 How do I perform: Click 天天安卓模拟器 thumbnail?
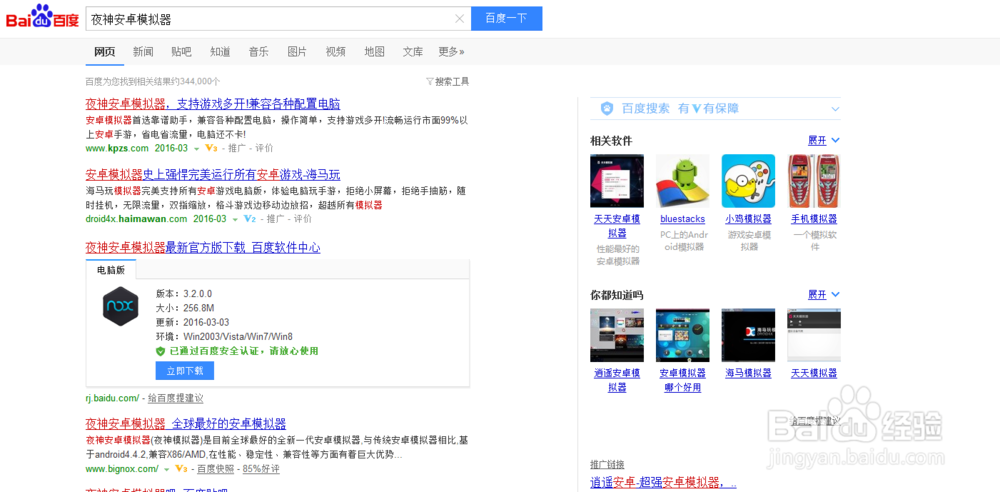617,181
